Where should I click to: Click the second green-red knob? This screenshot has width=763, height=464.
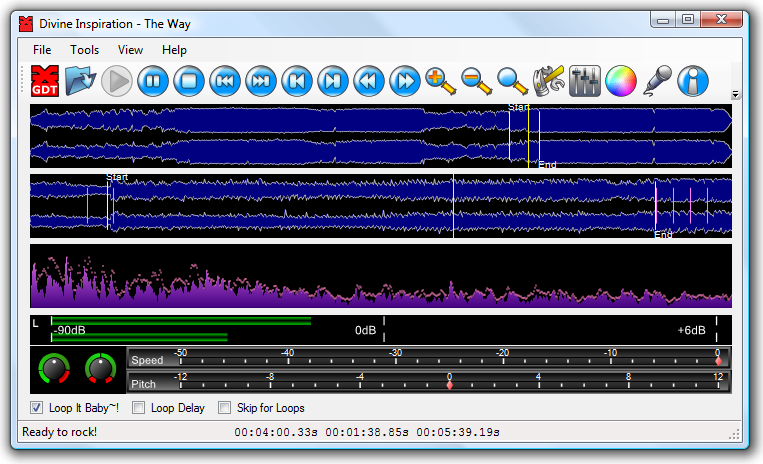coord(101,369)
